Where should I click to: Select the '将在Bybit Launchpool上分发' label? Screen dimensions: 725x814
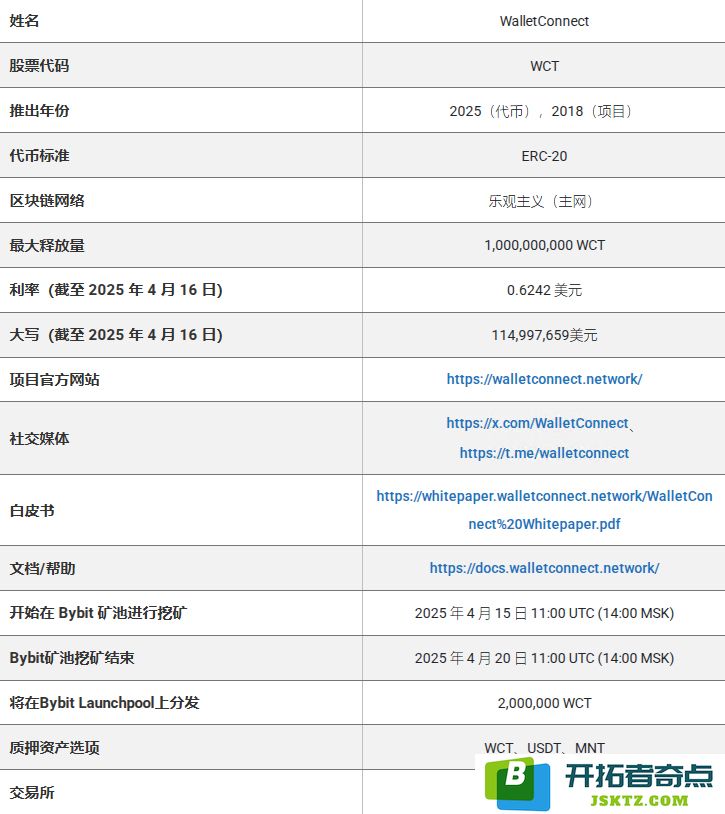tap(104, 703)
